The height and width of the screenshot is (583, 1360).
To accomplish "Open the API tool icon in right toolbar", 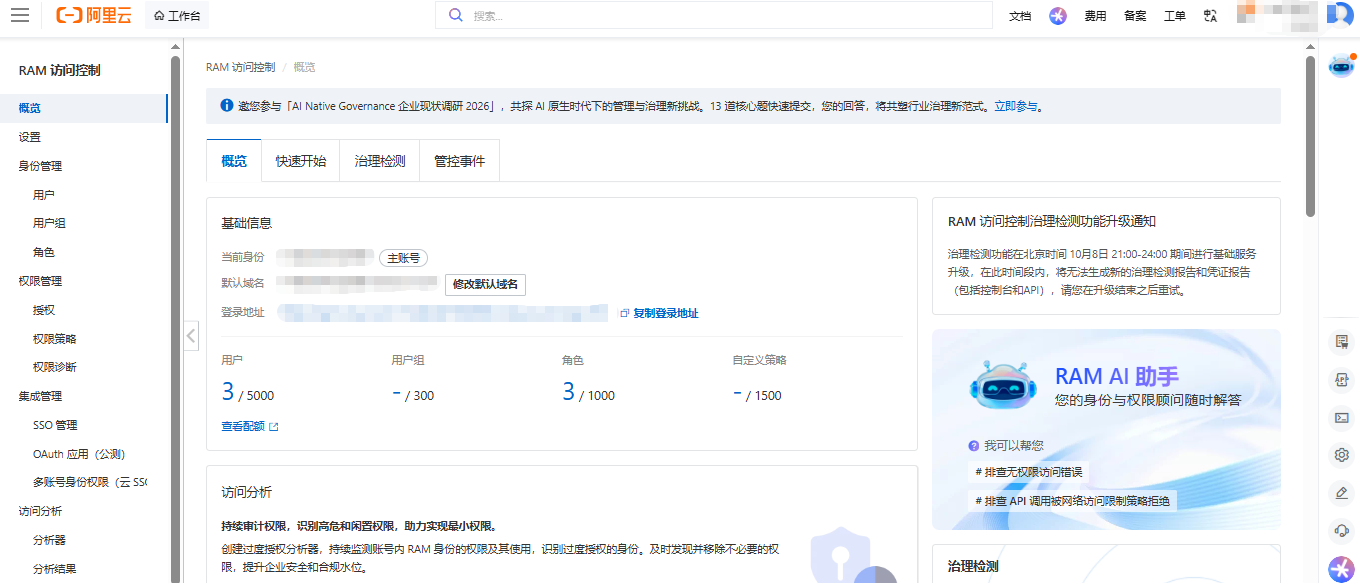I will pos(1342,380).
